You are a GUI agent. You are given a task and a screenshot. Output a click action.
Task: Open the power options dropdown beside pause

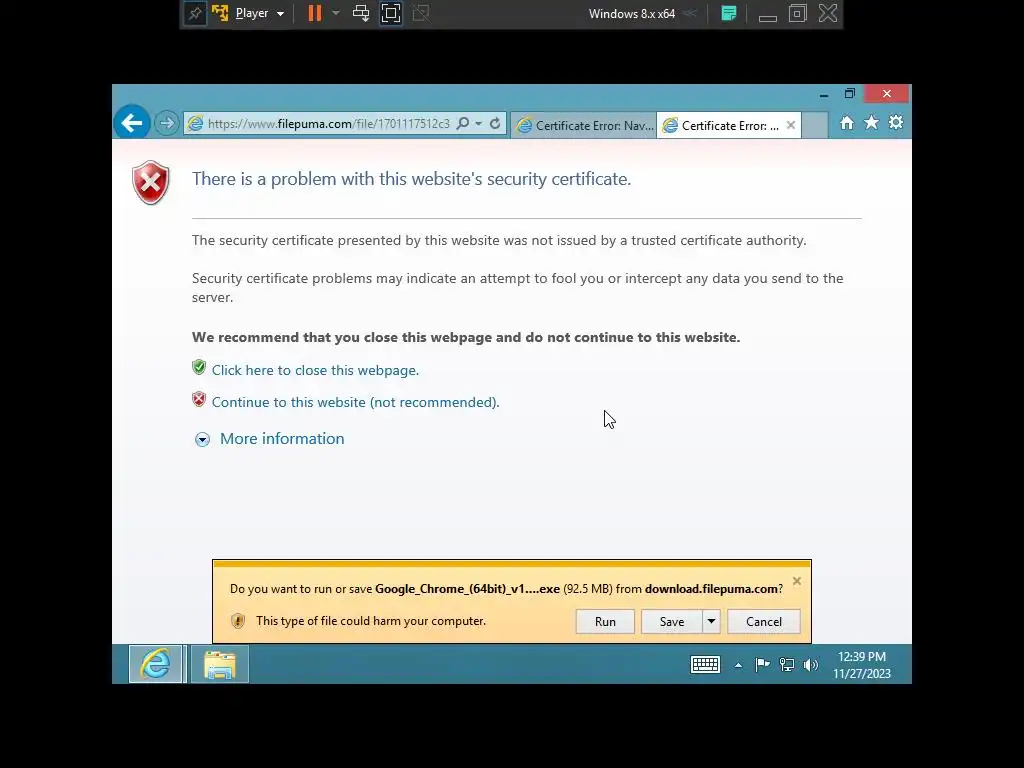[x=336, y=13]
